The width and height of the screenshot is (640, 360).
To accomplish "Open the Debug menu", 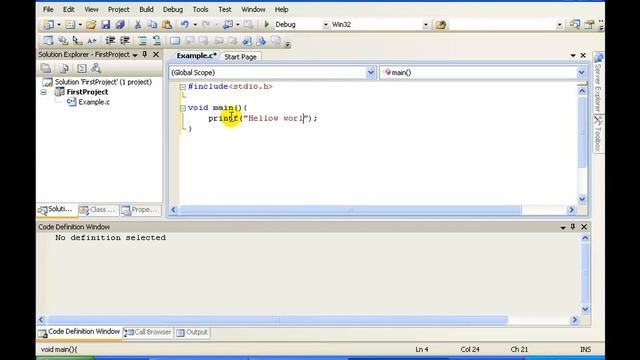I will point(173,9).
